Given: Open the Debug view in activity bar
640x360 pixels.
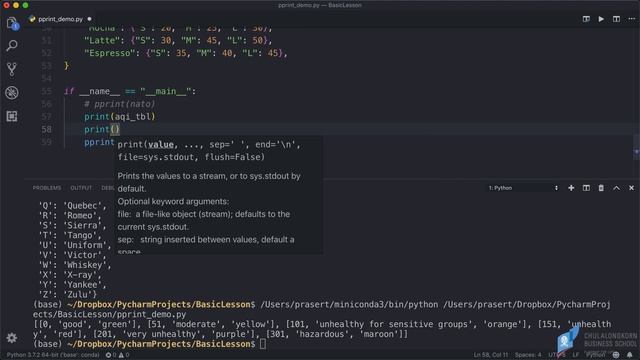Looking at the screenshot, I should click(x=12, y=93).
